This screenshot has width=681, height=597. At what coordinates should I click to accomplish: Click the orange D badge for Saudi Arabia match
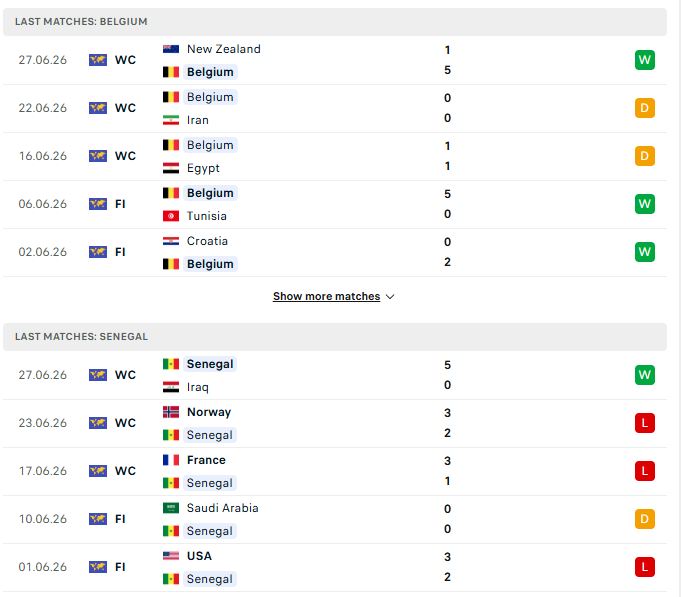(x=645, y=519)
